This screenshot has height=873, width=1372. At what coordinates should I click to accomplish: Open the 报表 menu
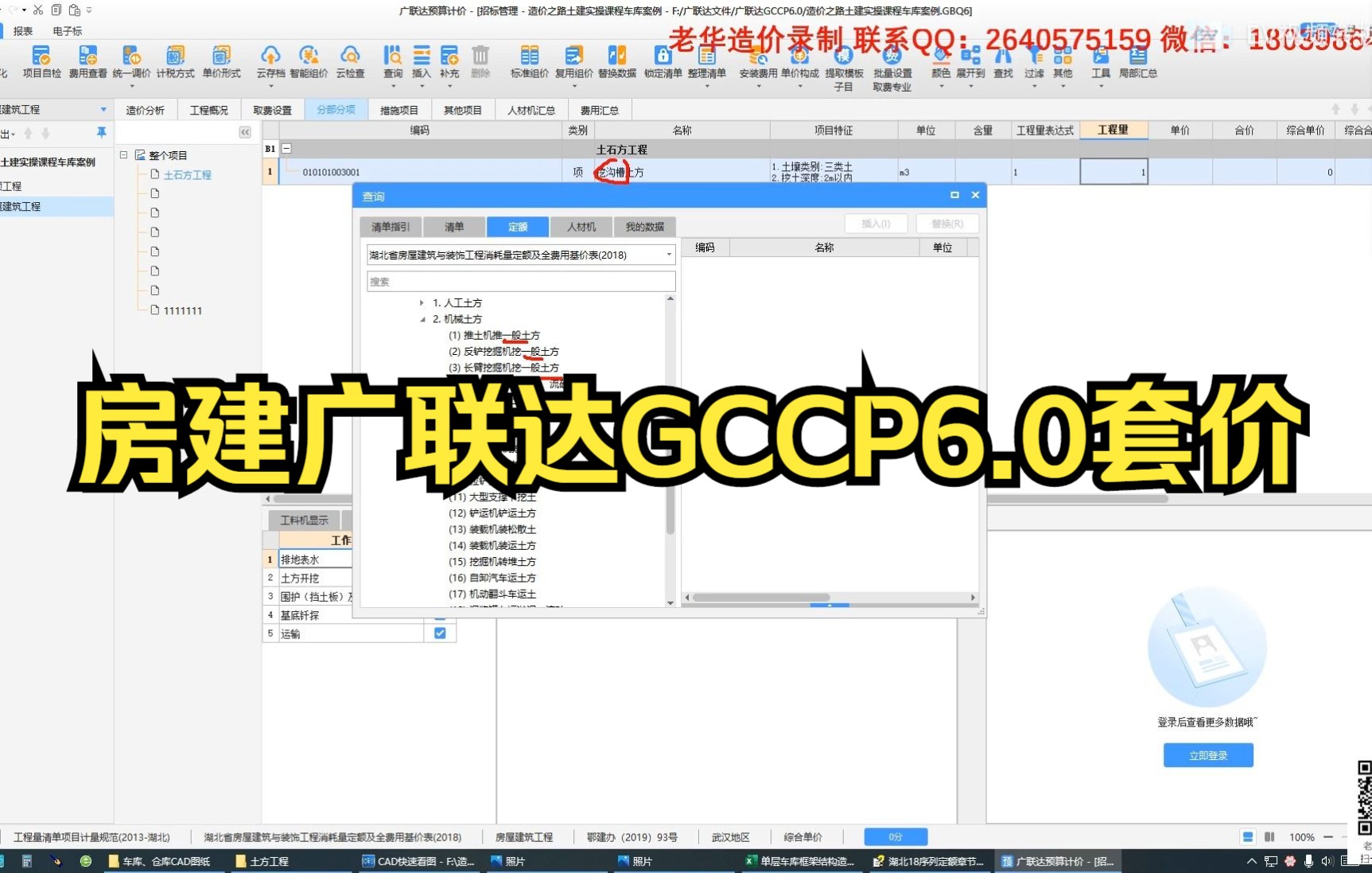tap(23, 31)
